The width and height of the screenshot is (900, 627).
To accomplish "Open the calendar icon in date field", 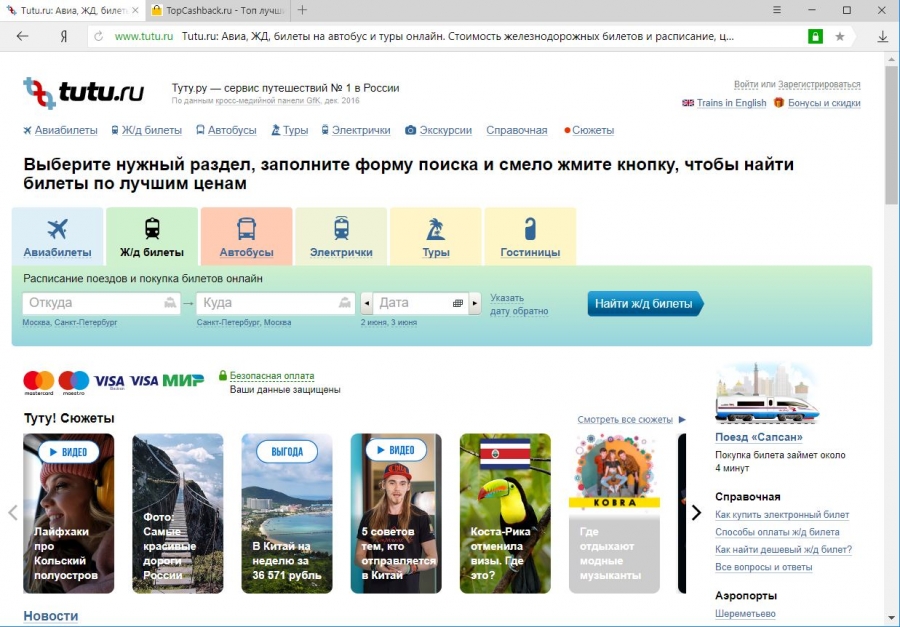I will [x=458, y=303].
